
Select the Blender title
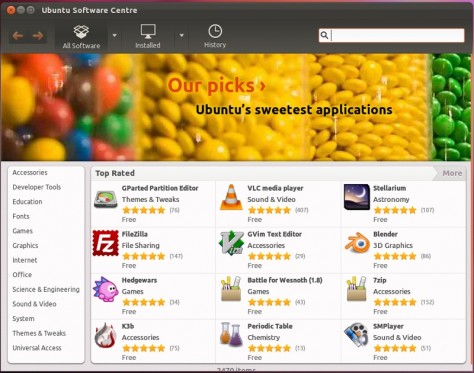tap(385, 234)
